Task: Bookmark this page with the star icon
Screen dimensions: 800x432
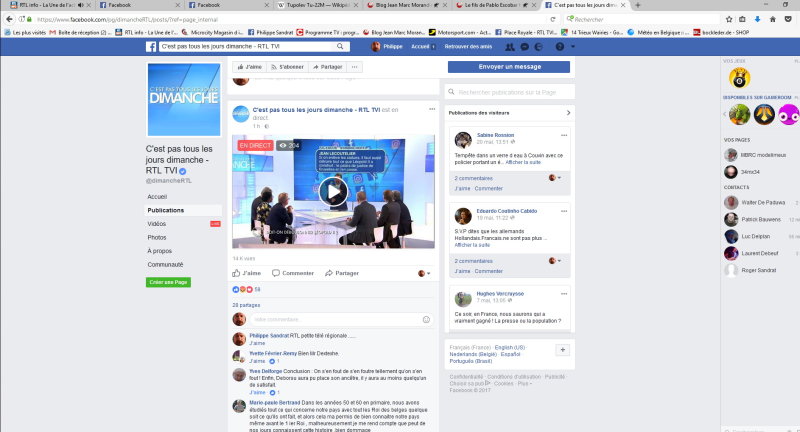Action: point(729,19)
